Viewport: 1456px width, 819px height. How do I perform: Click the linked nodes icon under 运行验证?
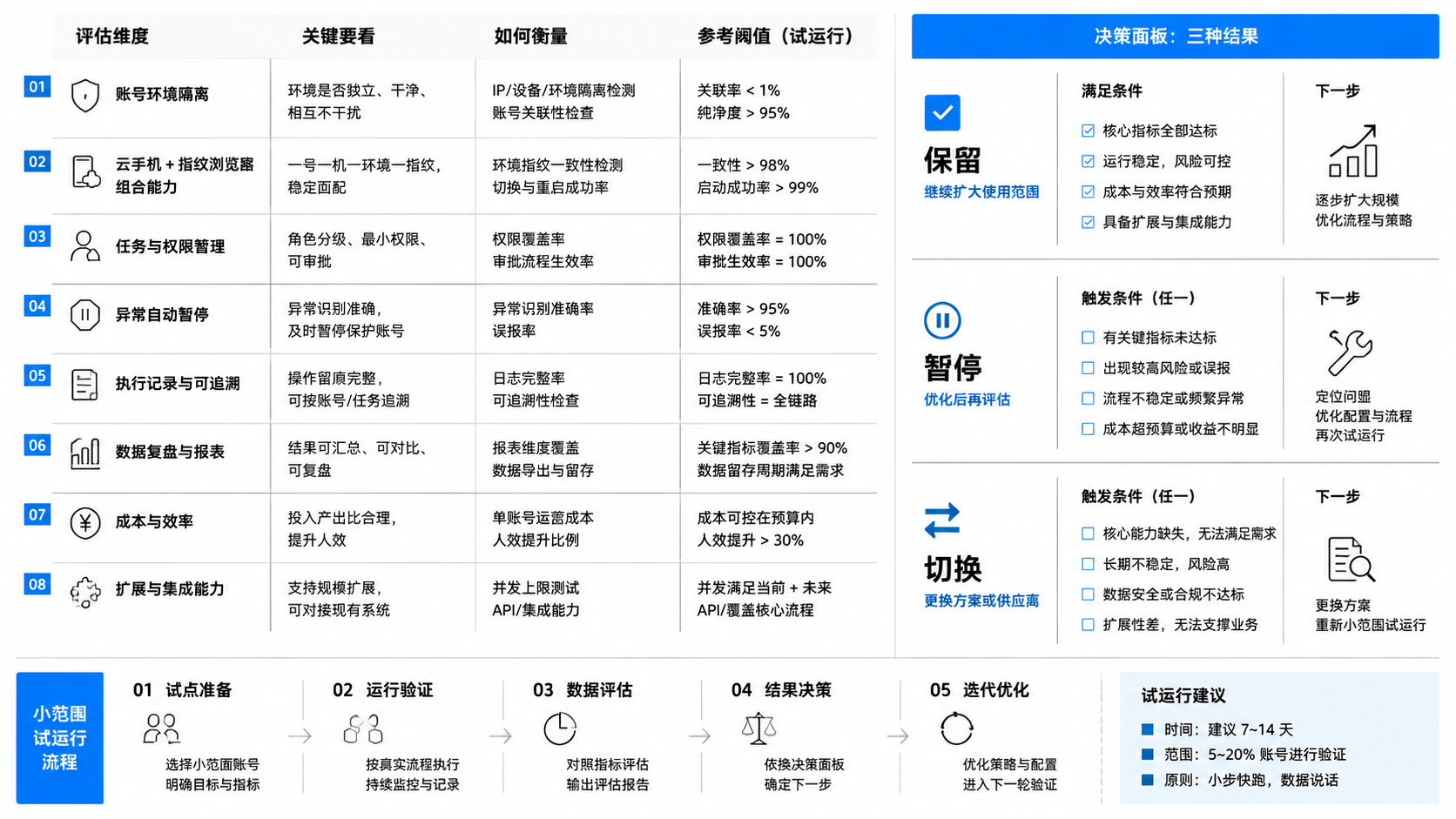click(x=362, y=728)
